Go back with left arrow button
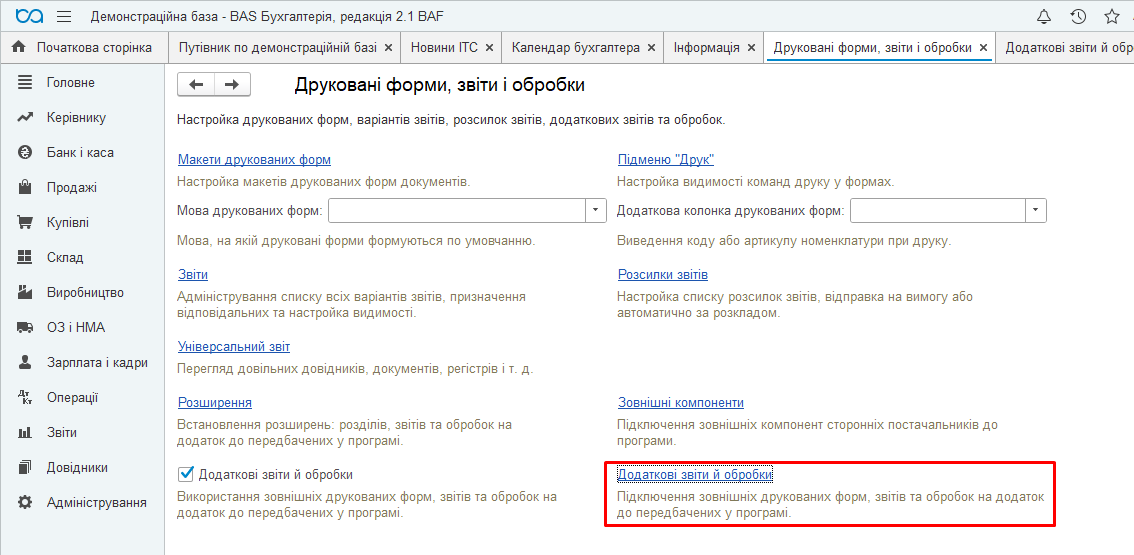Screen dimensions: 1134x555 196,85
